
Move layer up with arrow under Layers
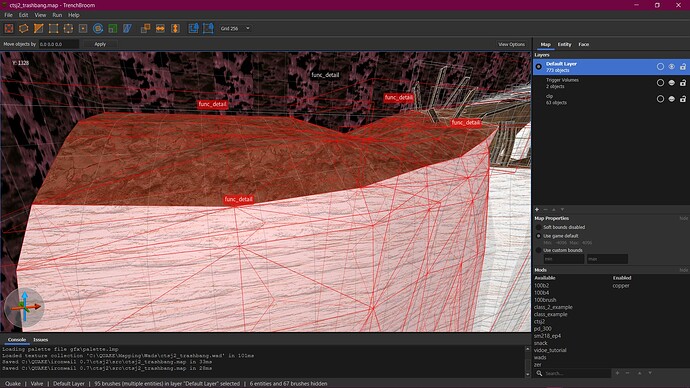click(554, 209)
